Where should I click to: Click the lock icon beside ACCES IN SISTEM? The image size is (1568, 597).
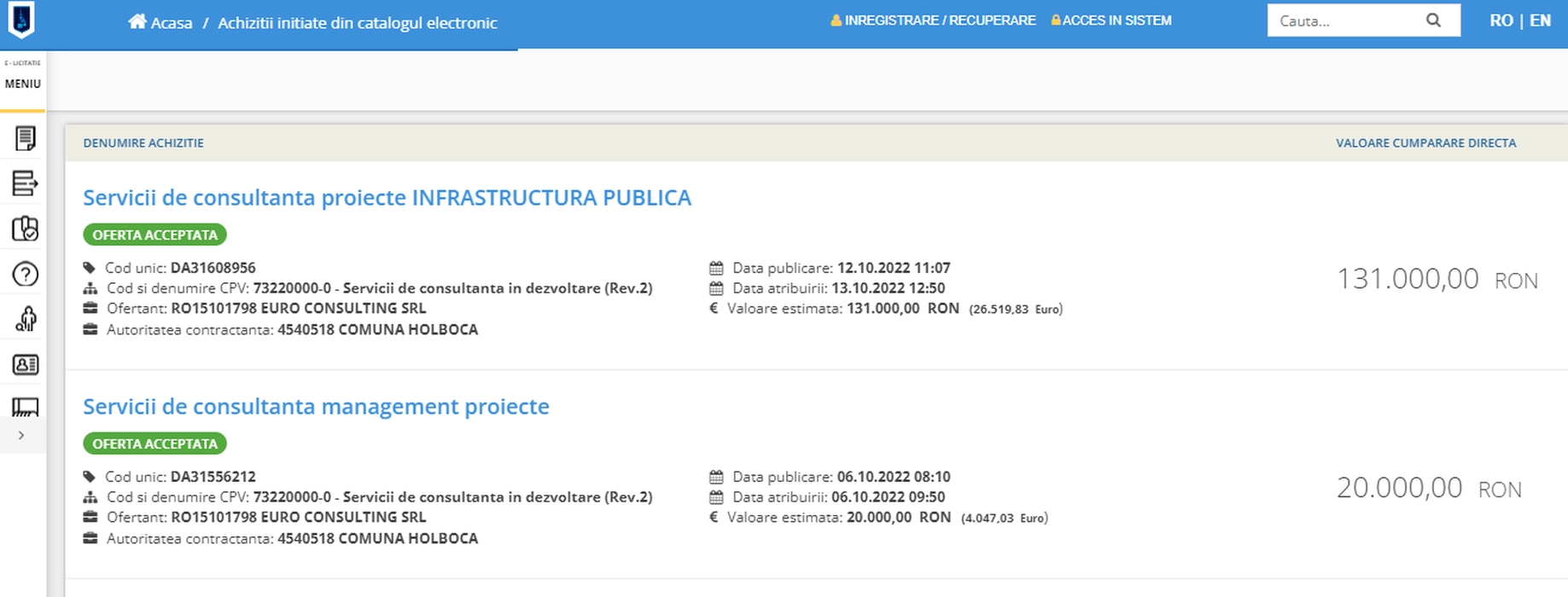[x=1056, y=20]
